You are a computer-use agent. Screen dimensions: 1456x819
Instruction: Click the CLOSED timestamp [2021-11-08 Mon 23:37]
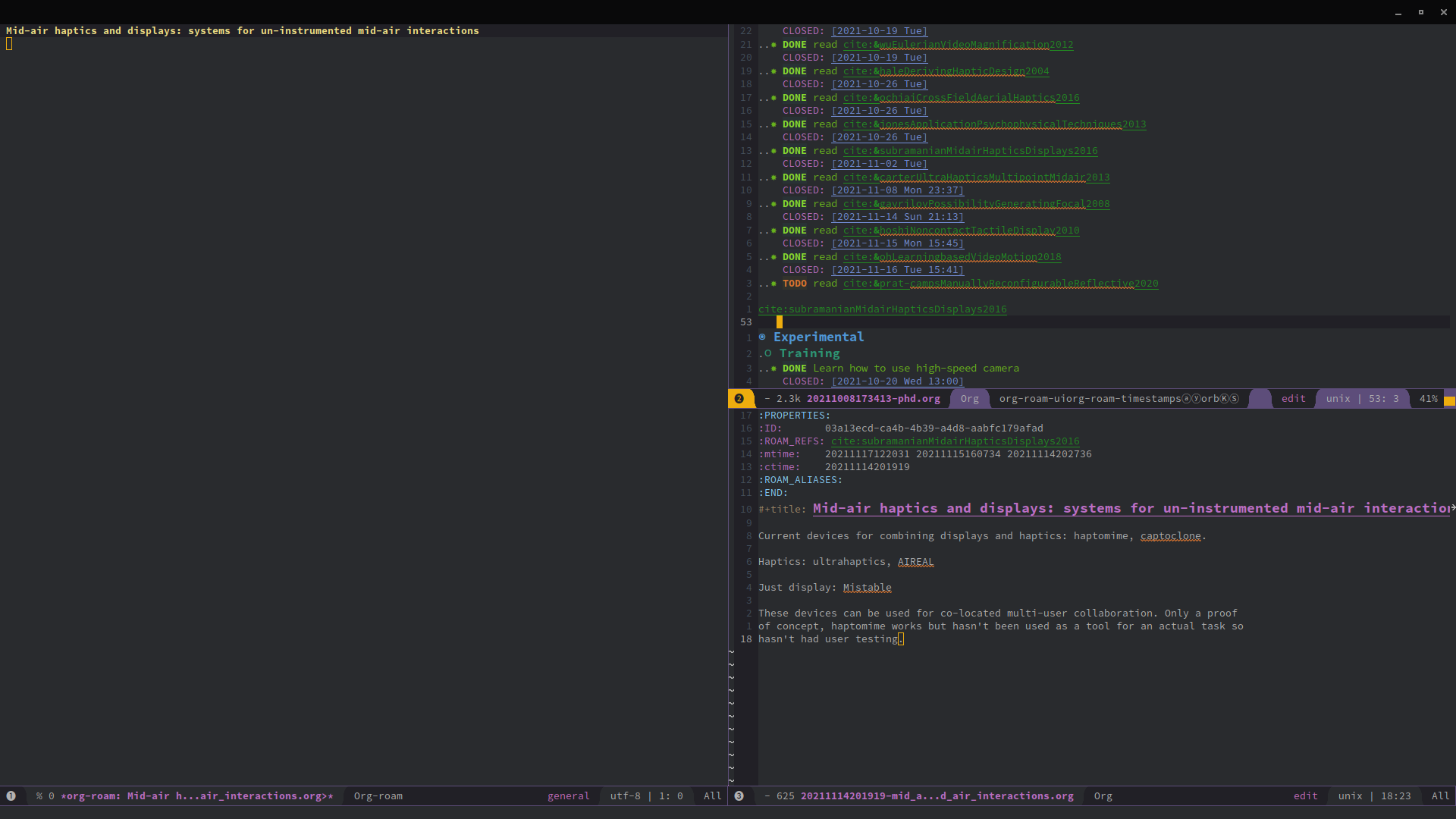pos(897,190)
